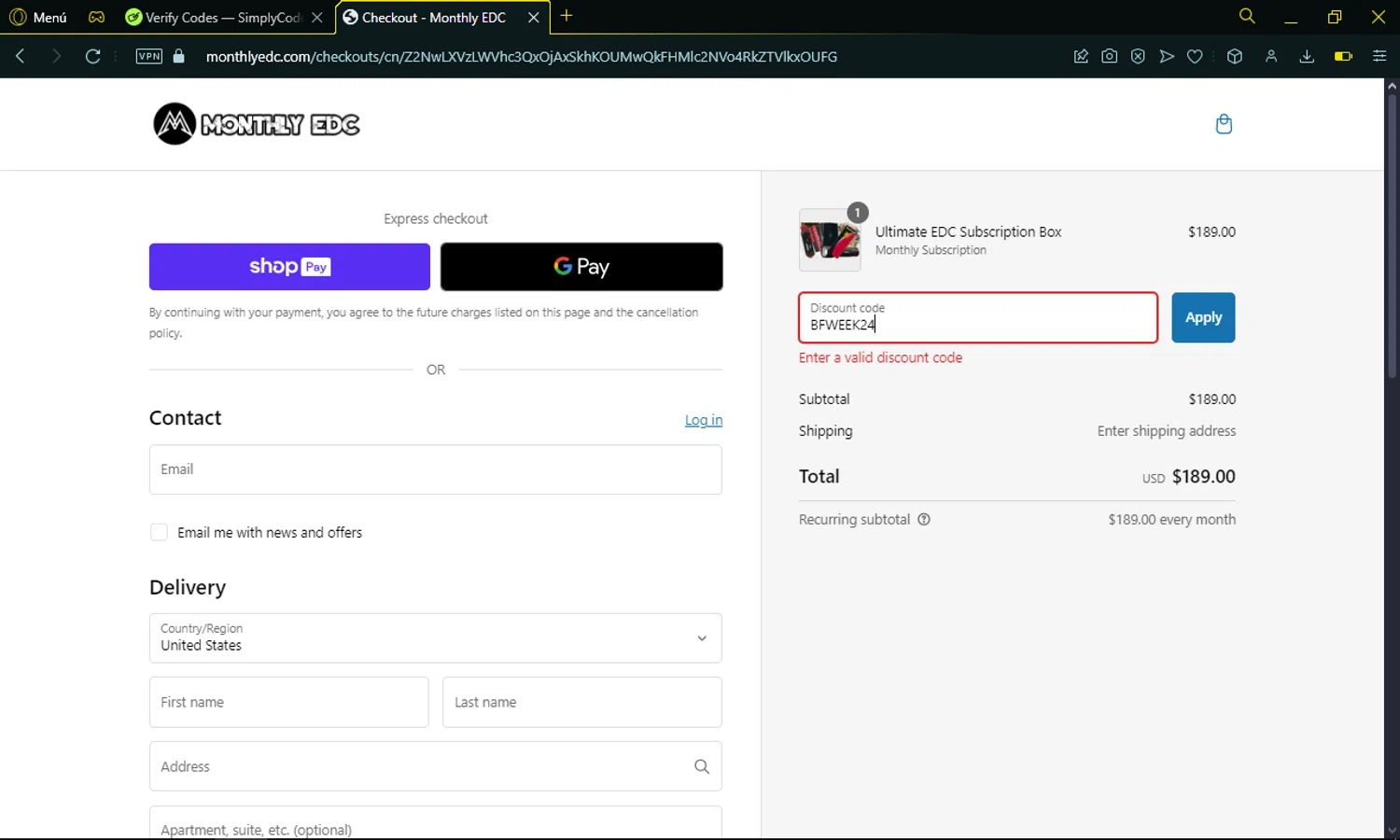This screenshot has height=840, width=1400.
Task: Open the ad blocker shield icon
Action: [x=1138, y=56]
